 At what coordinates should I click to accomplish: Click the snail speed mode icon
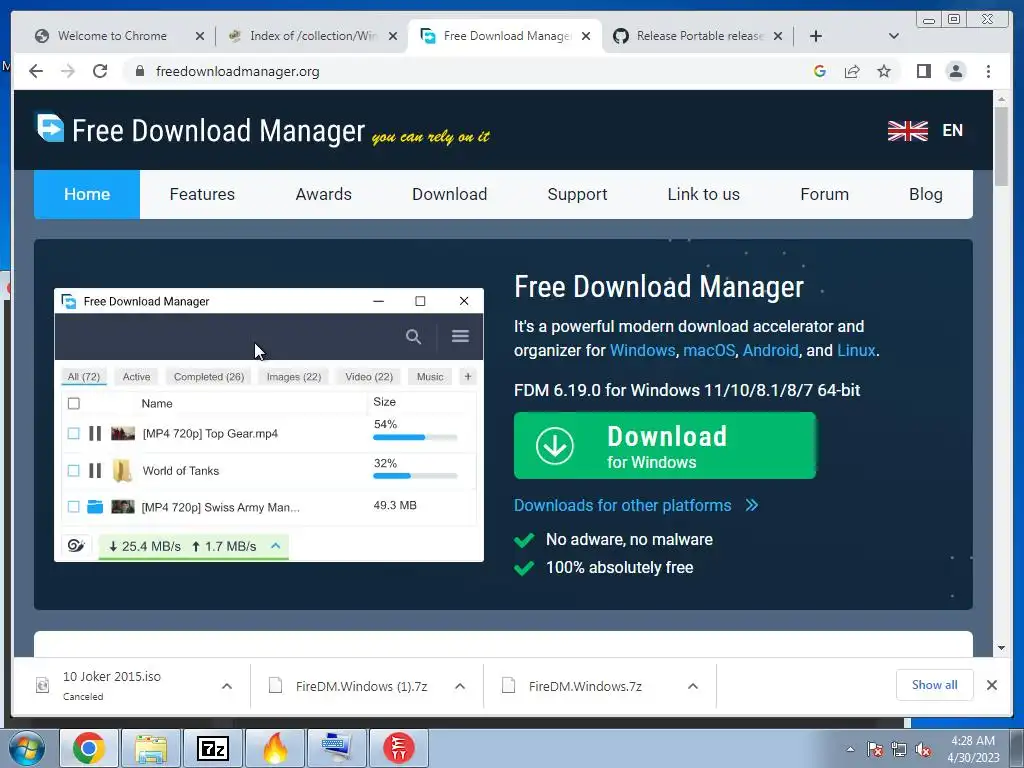76,545
